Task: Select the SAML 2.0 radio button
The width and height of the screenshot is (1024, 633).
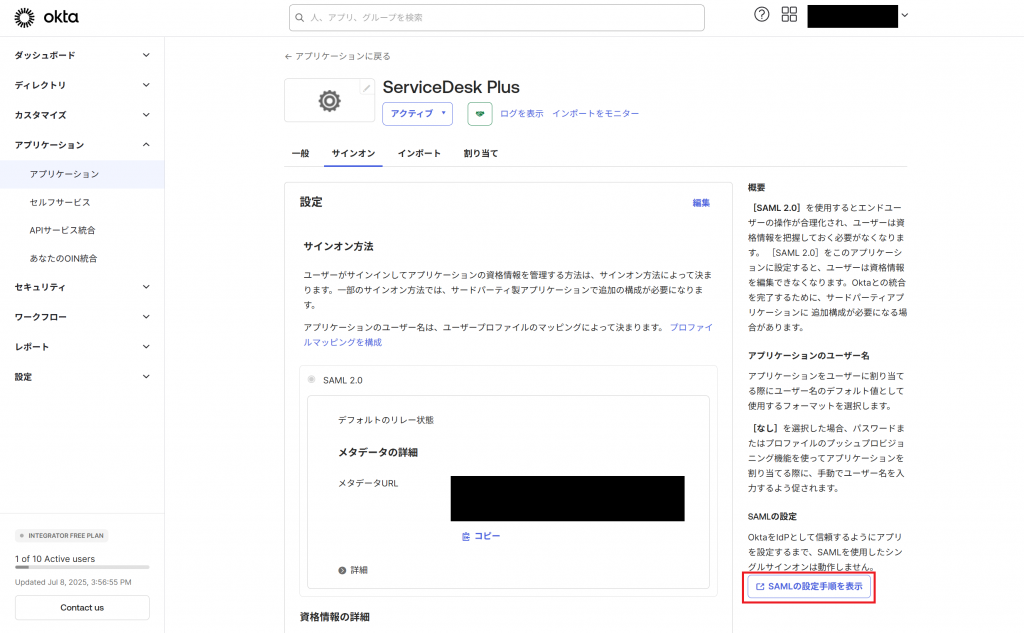Action: click(312, 380)
